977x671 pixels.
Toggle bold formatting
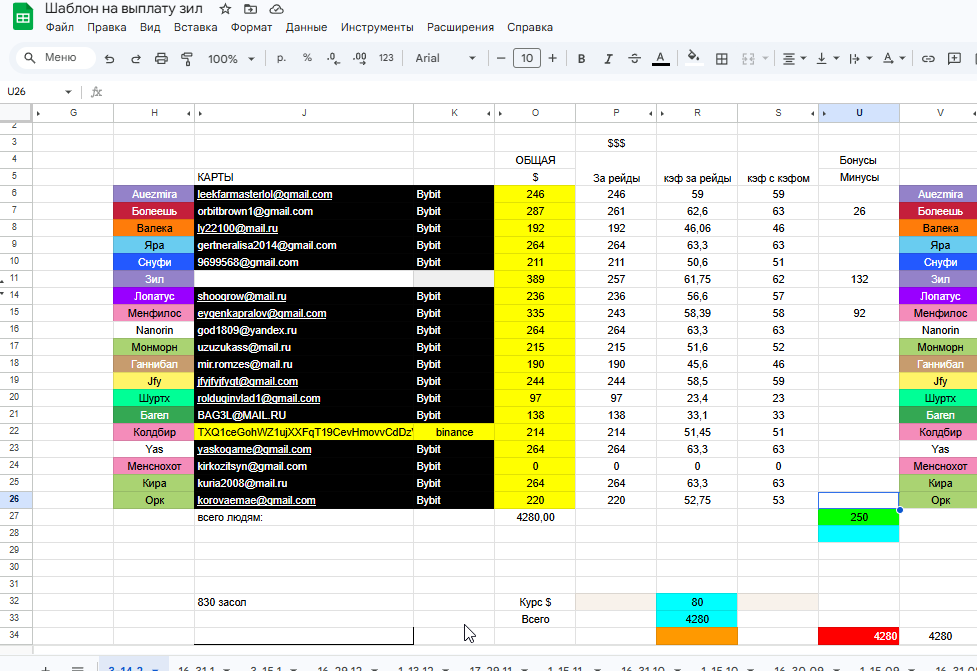click(x=581, y=59)
